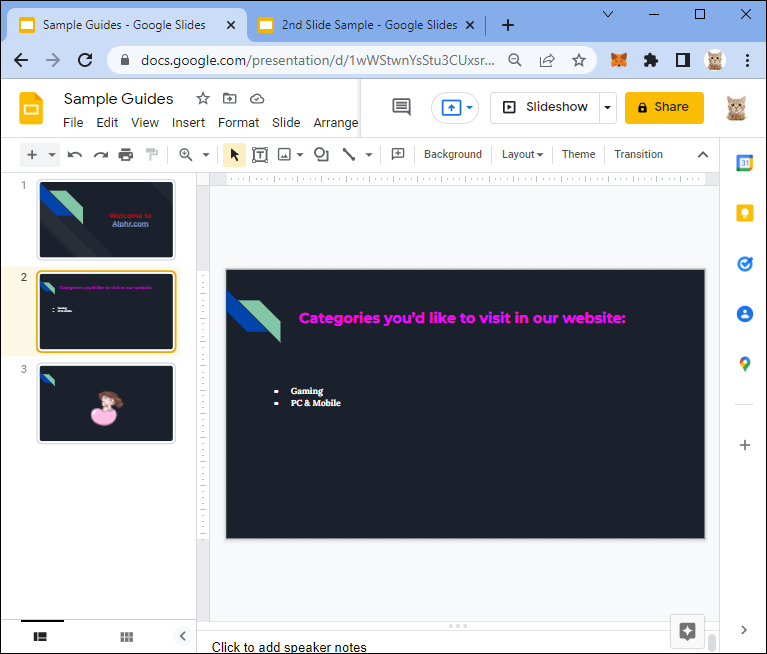Select the Text box tool
The width and height of the screenshot is (767, 654).
click(x=260, y=155)
